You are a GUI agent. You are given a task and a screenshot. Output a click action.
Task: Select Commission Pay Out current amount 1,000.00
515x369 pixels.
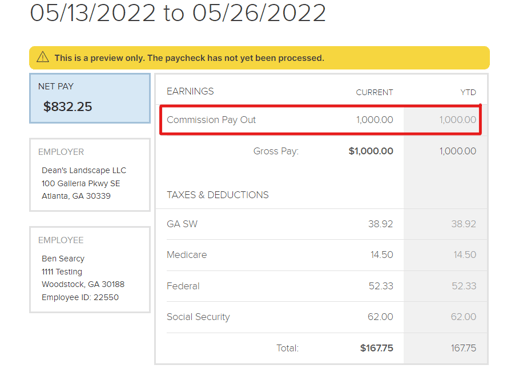point(375,120)
